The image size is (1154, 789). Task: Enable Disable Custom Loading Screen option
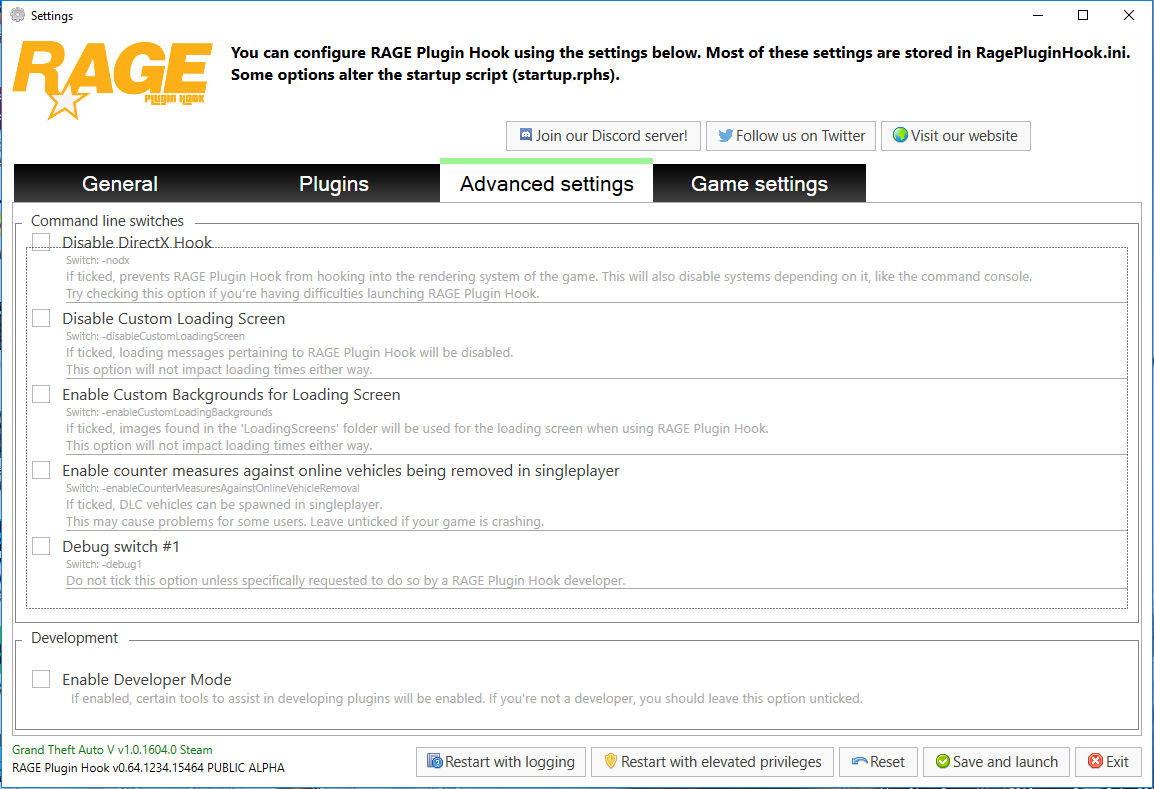41,318
